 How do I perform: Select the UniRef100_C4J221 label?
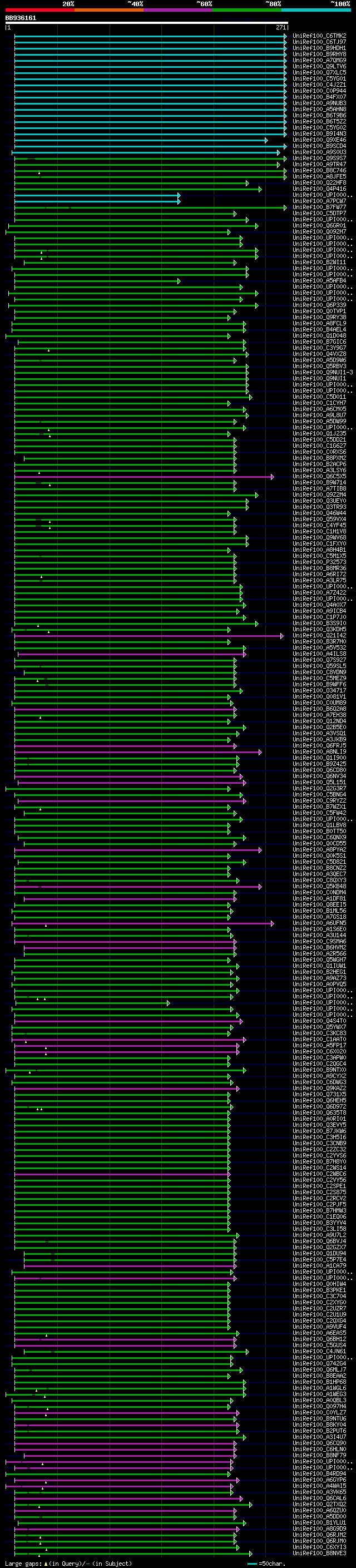tap(319, 85)
